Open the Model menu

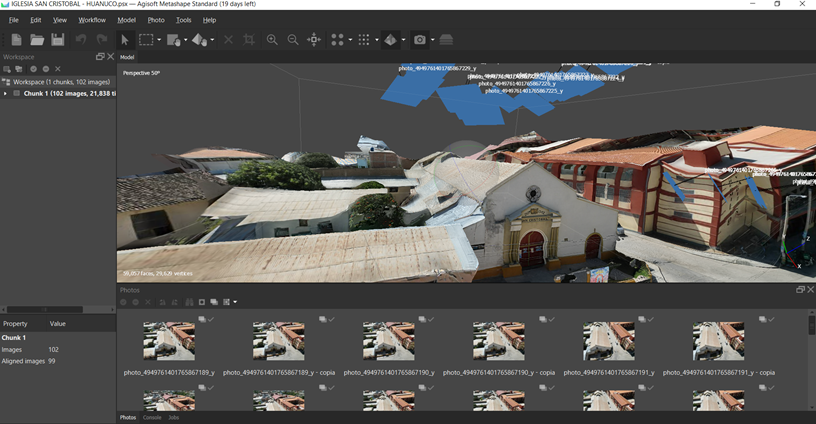[x=126, y=20]
